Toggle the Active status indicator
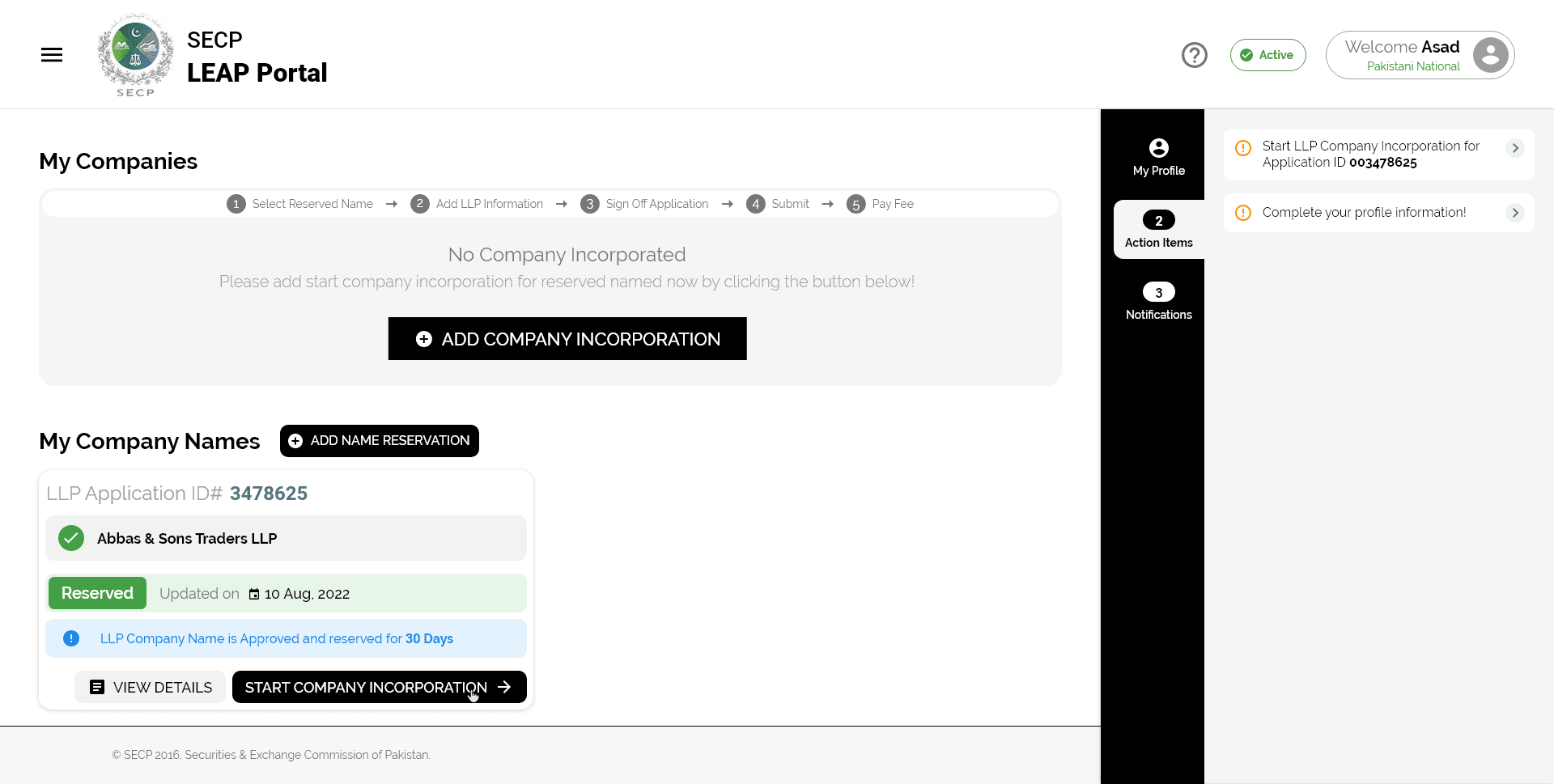This screenshot has width=1554, height=784. [x=1267, y=54]
